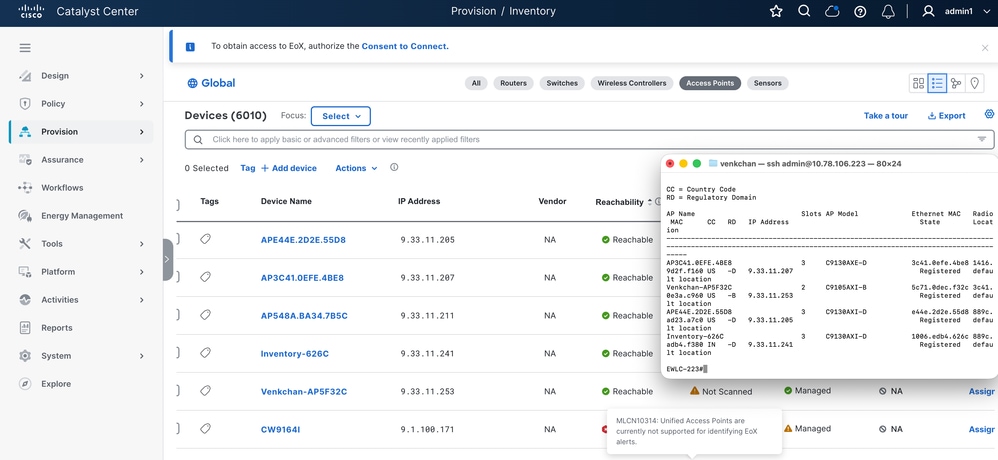Click the Global site globe icon
Screen dimensions: 998x460
(x=192, y=83)
